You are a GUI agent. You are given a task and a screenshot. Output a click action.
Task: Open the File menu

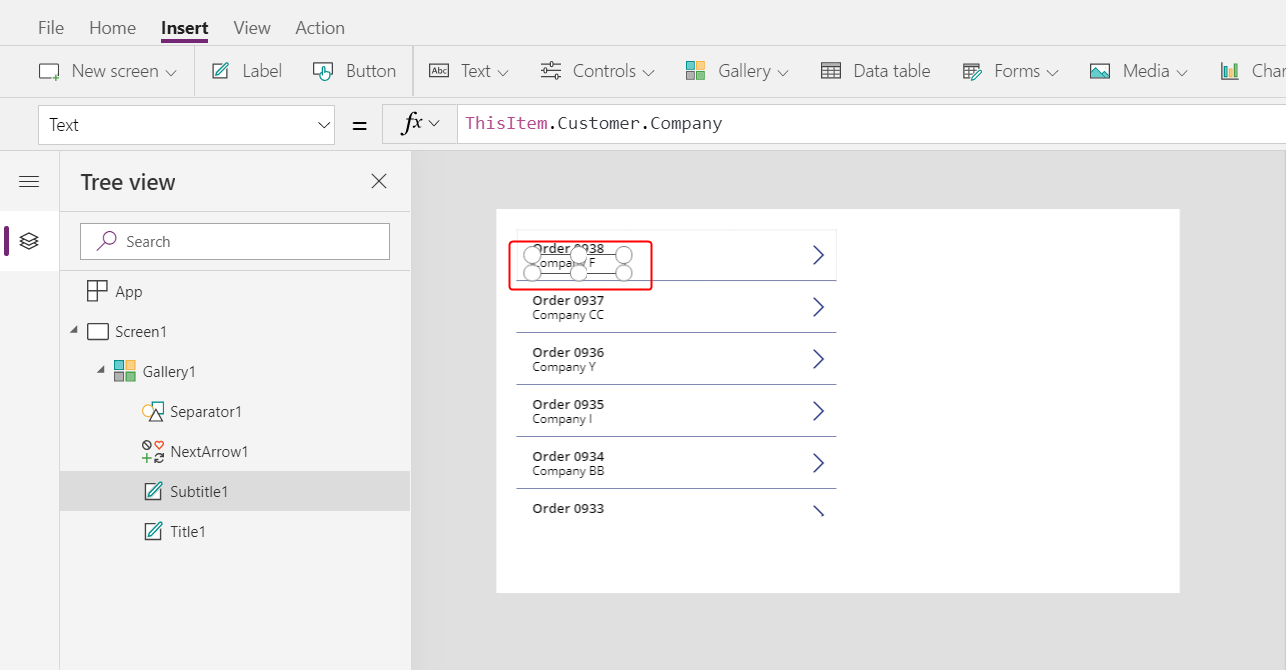[51, 28]
